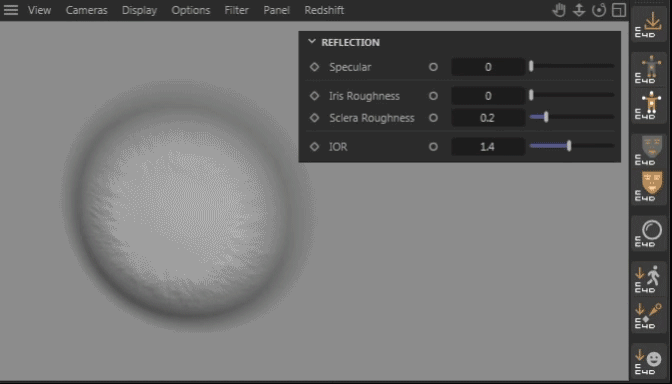This screenshot has width=672, height=384.
Task: Toggle the Specular keyframe diamond
Action: (315, 67)
